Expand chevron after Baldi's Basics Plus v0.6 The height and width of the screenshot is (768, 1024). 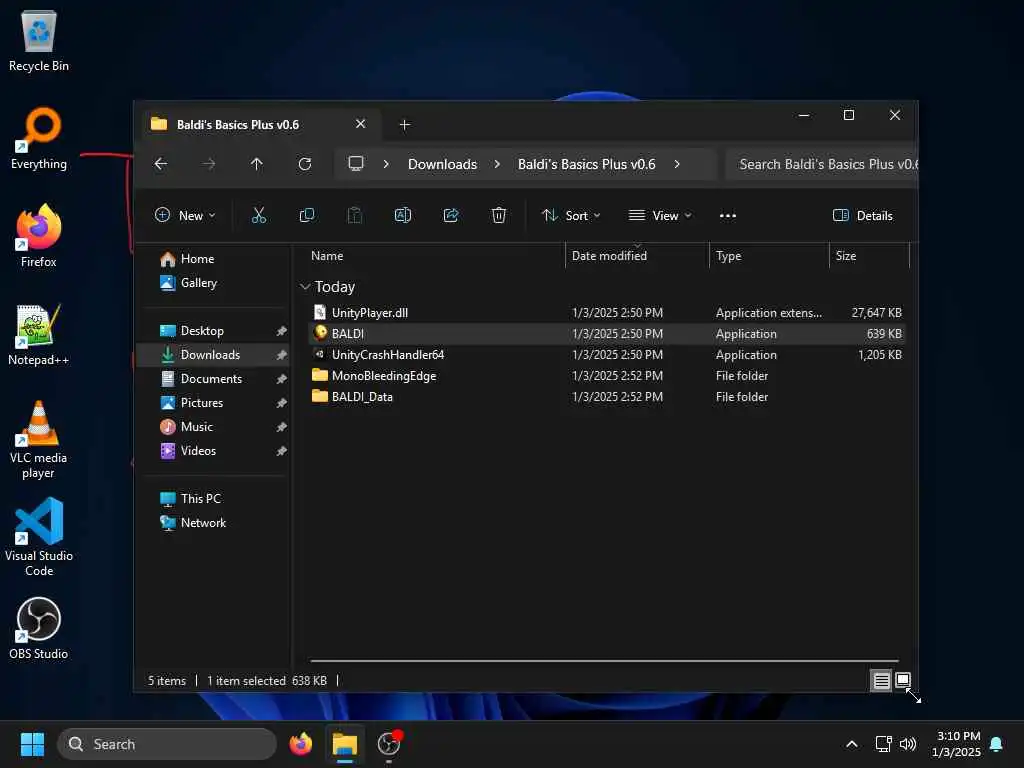[677, 164]
